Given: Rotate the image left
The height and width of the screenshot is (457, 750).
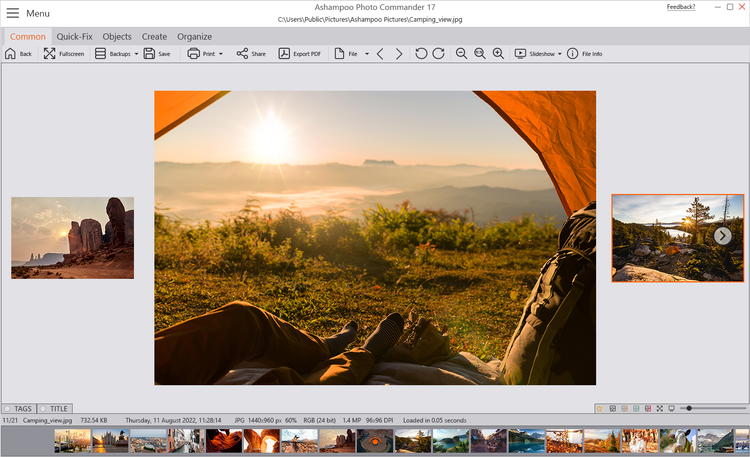Looking at the screenshot, I should coord(420,53).
